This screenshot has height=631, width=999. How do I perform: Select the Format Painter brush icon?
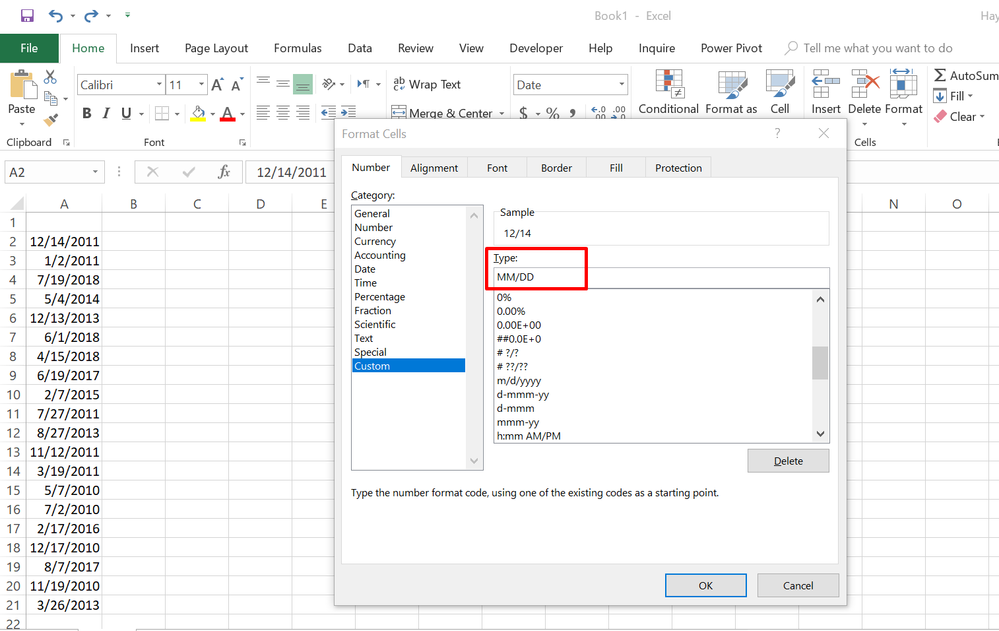click(50, 120)
